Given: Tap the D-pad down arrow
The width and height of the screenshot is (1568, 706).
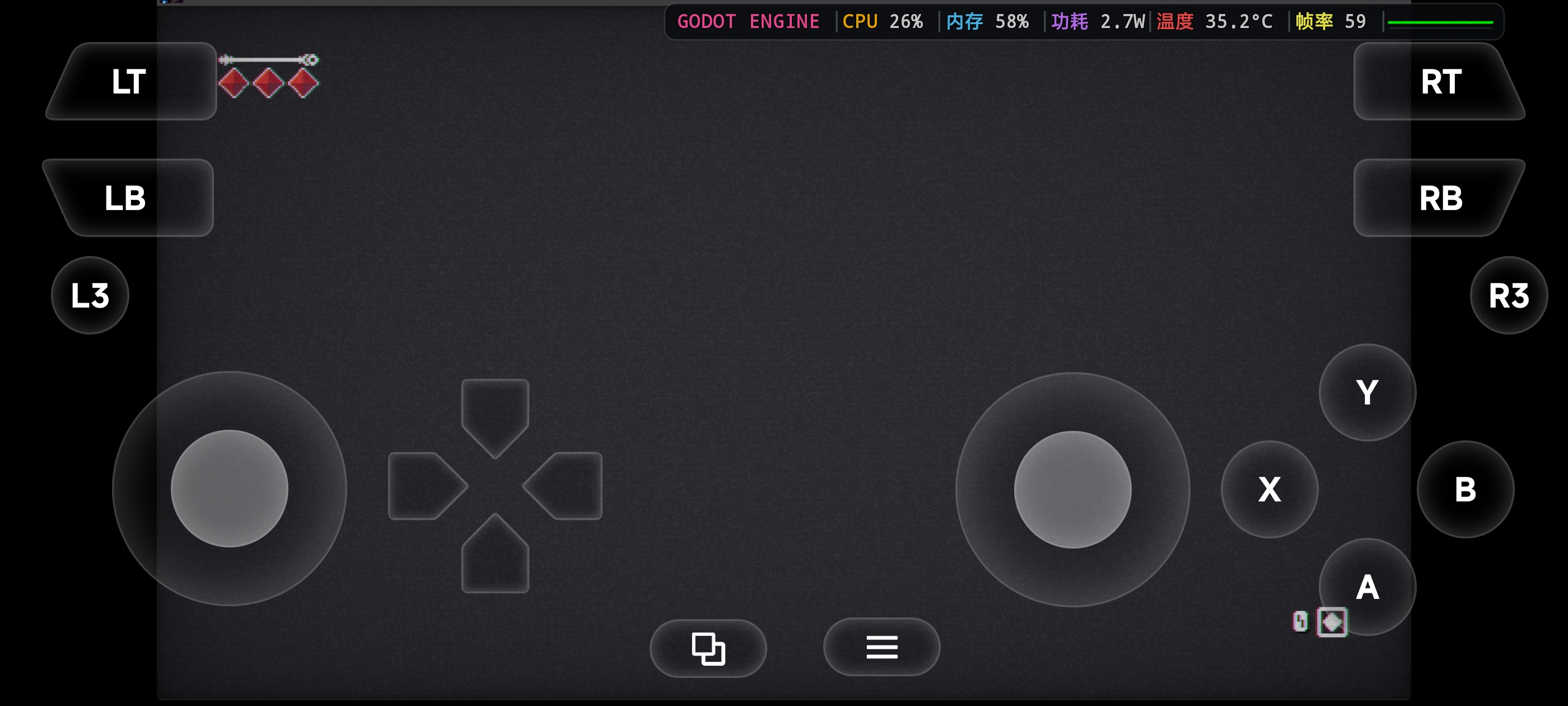Looking at the screenshot, I should tap(495, 553).
